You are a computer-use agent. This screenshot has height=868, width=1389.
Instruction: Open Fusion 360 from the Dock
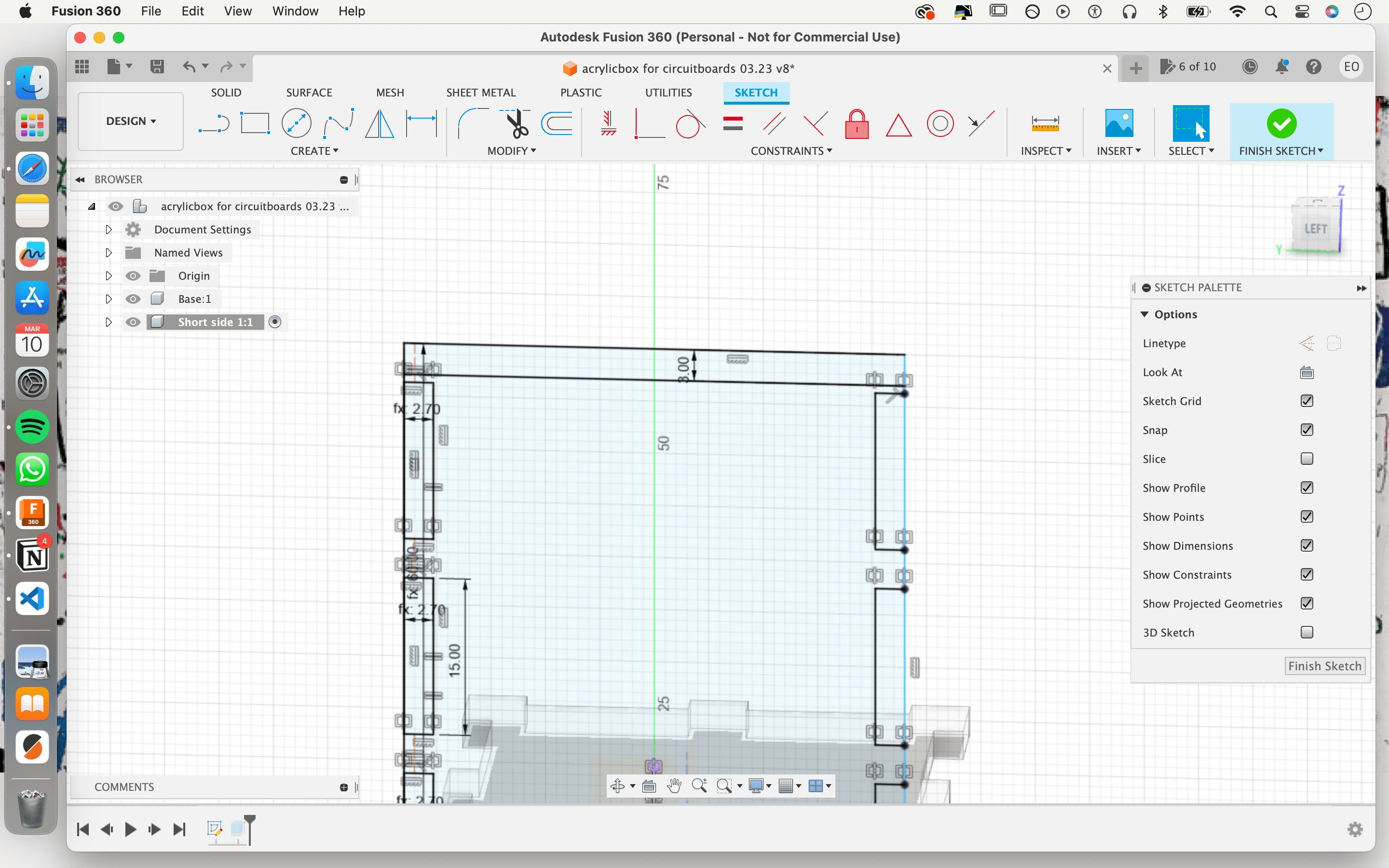pyautogui.click(x=32, y=513)
